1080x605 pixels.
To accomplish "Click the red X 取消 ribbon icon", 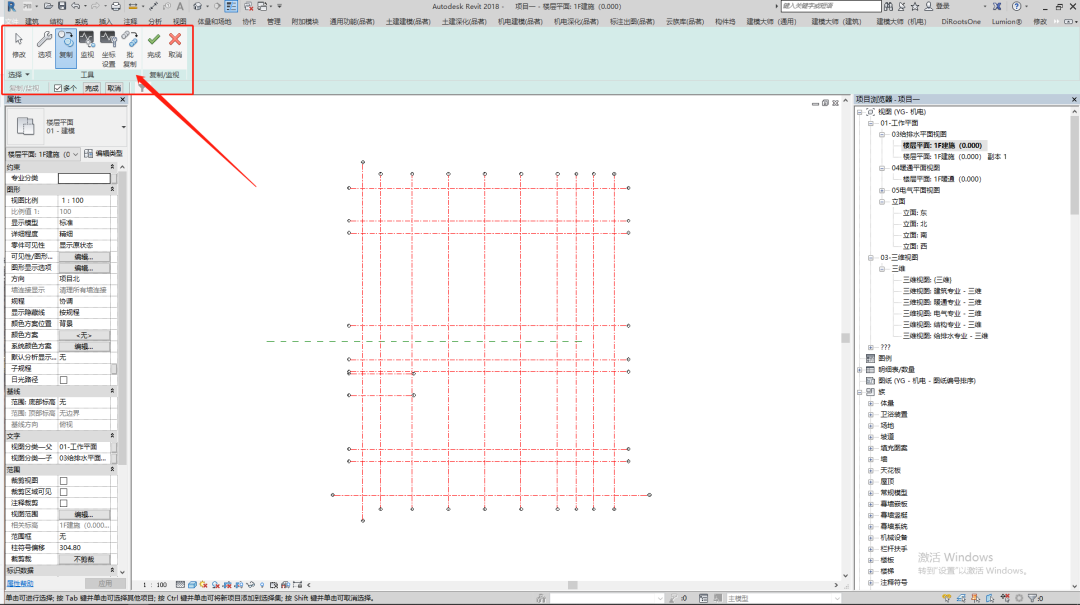I will click(175, 45).
